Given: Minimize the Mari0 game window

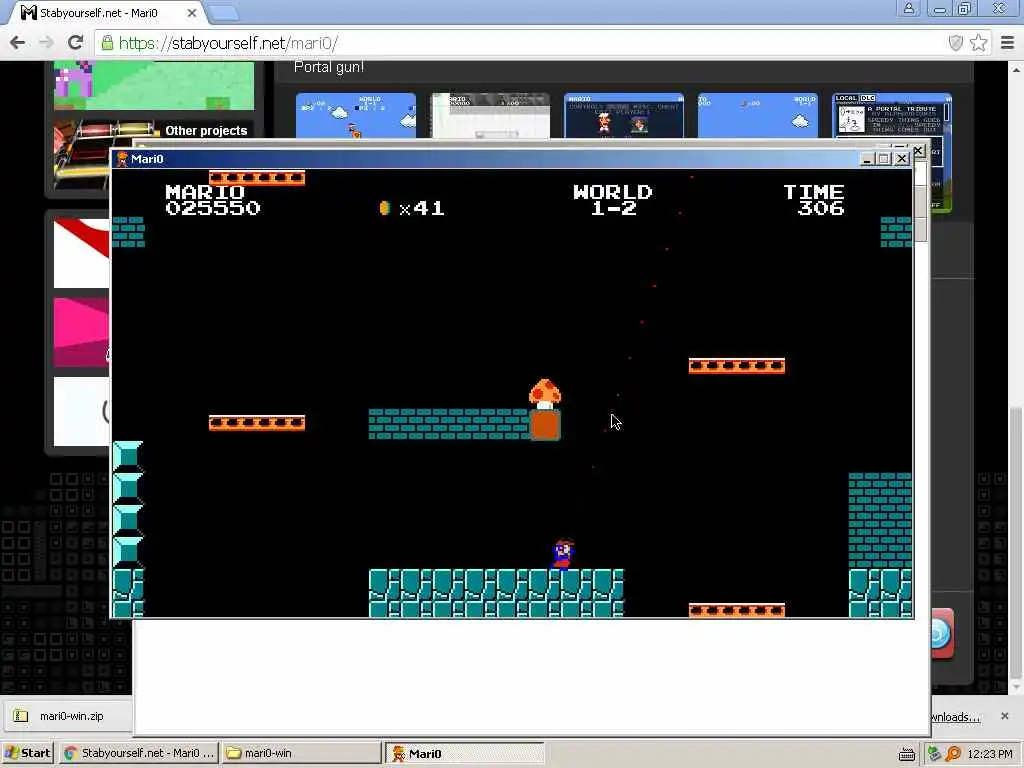Looking at the screenshot, I should tap(867, 159).
